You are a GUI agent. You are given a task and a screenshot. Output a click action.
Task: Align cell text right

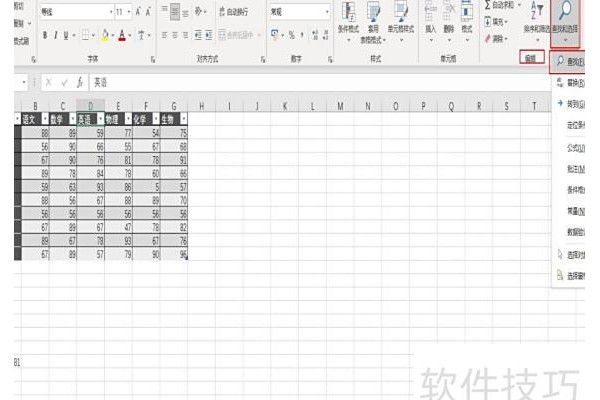(186, 35)
